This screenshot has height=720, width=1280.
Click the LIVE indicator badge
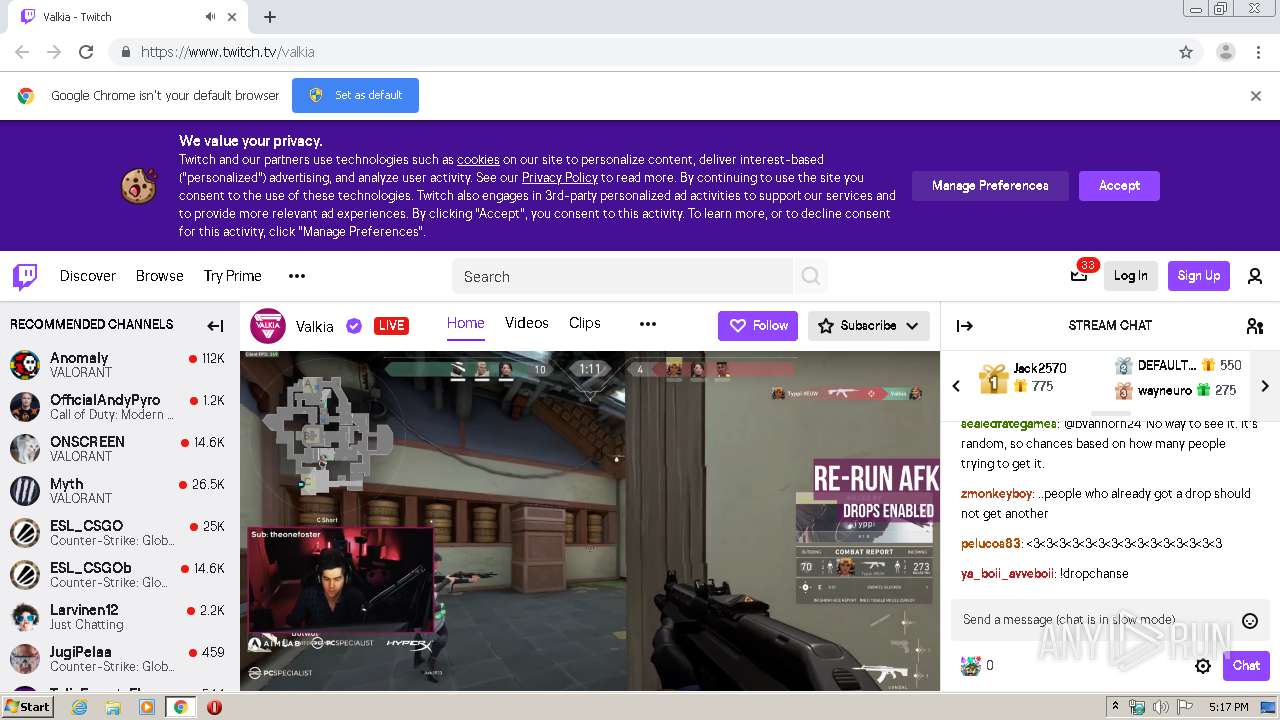click(391, 326)
